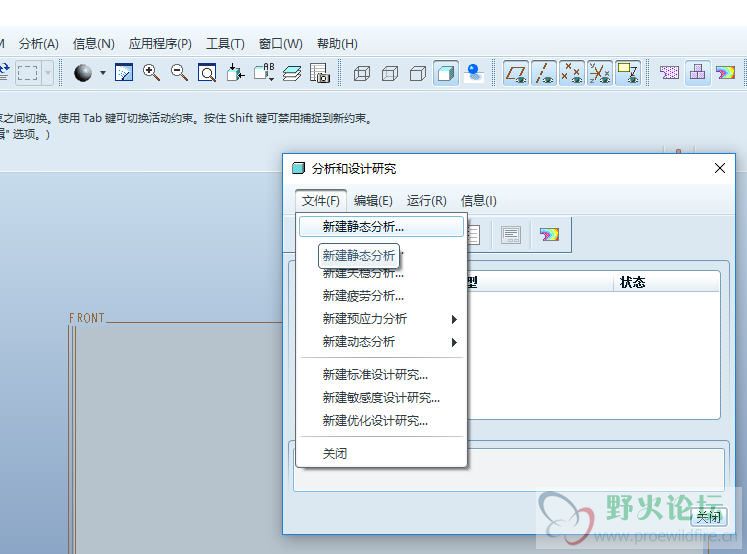
Task: Switch to no hidden display mode
Action: click(x=418, y=73)
